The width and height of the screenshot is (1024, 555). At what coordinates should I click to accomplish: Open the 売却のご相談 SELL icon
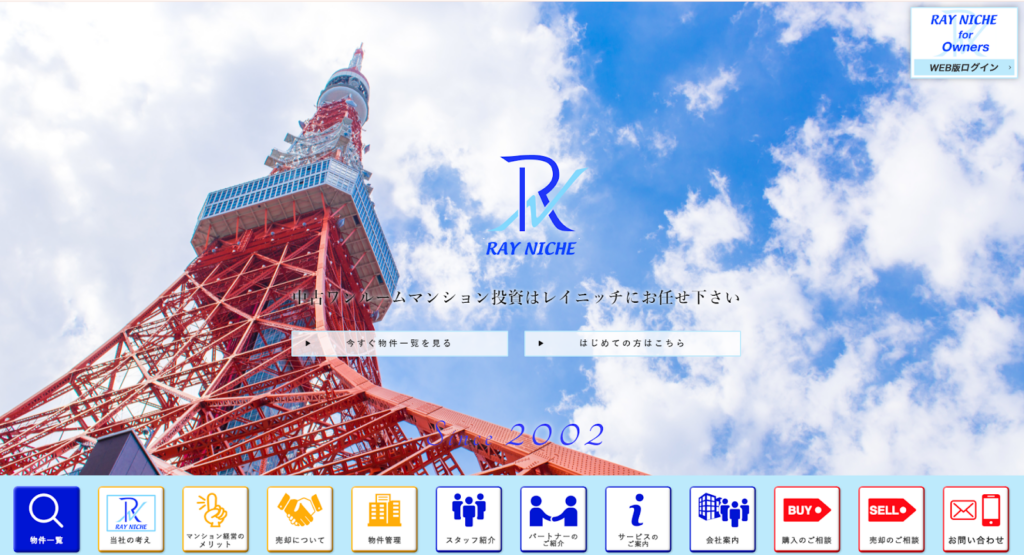coord(891,519)
